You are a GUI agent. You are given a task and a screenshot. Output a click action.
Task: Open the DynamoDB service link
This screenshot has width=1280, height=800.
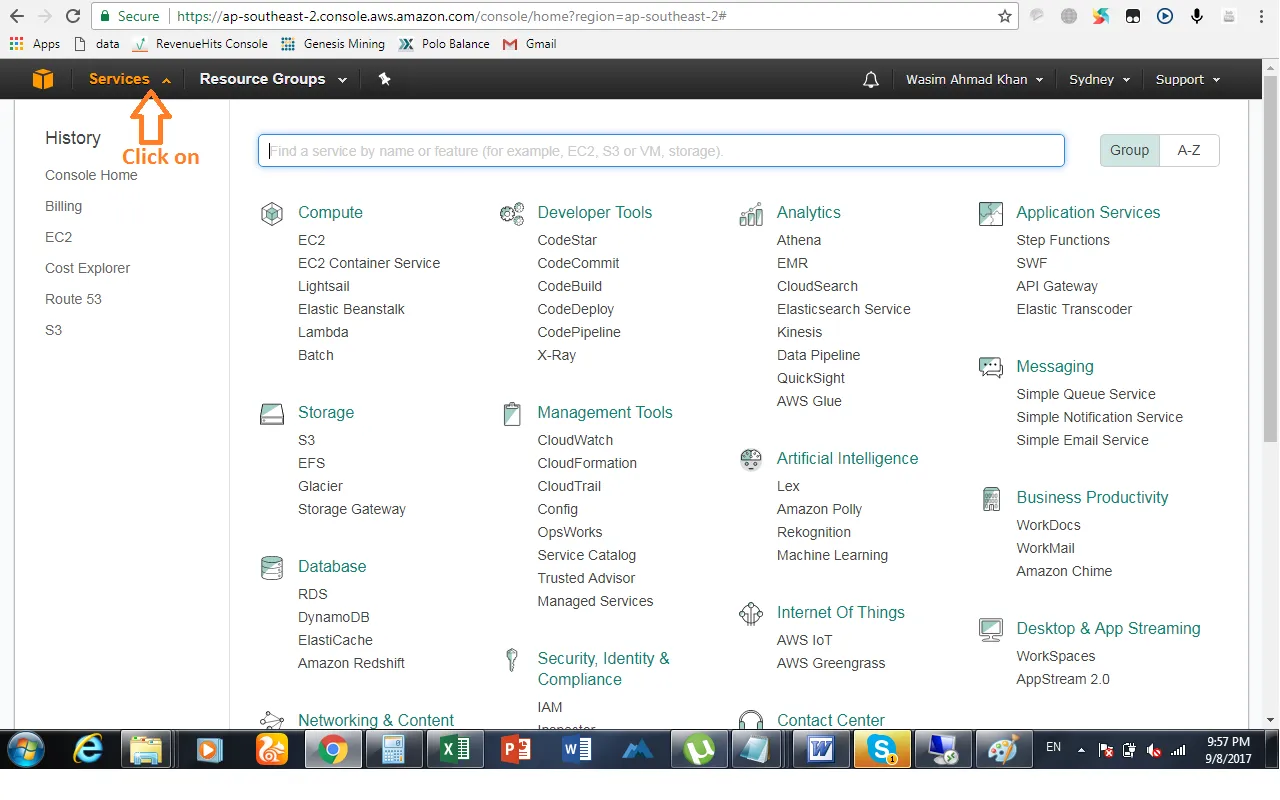[334, 617]
